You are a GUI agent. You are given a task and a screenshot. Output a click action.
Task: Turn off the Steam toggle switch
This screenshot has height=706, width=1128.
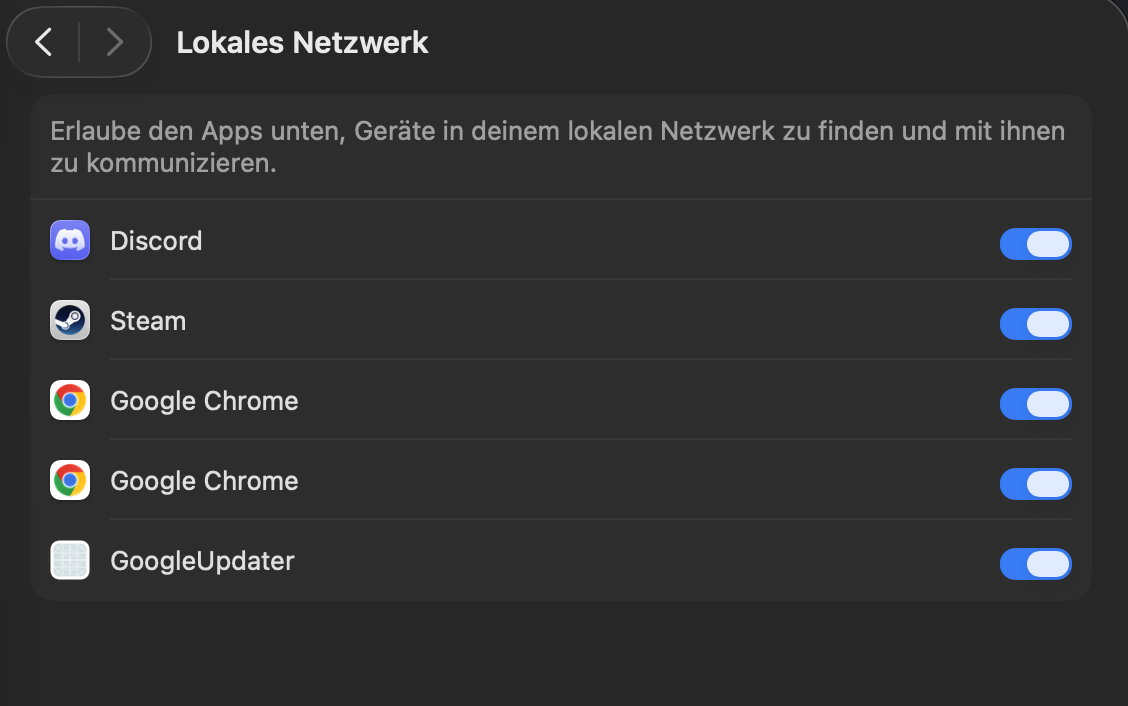point(1035,324)
